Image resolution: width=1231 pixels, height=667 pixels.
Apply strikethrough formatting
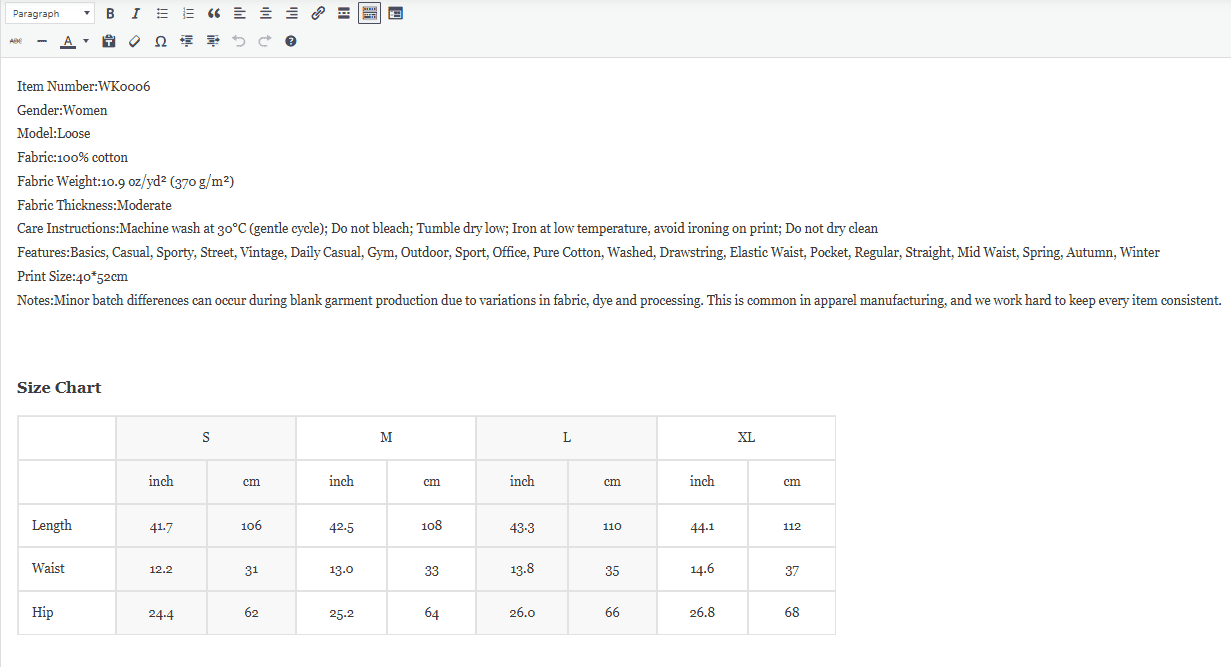point(16,41)
